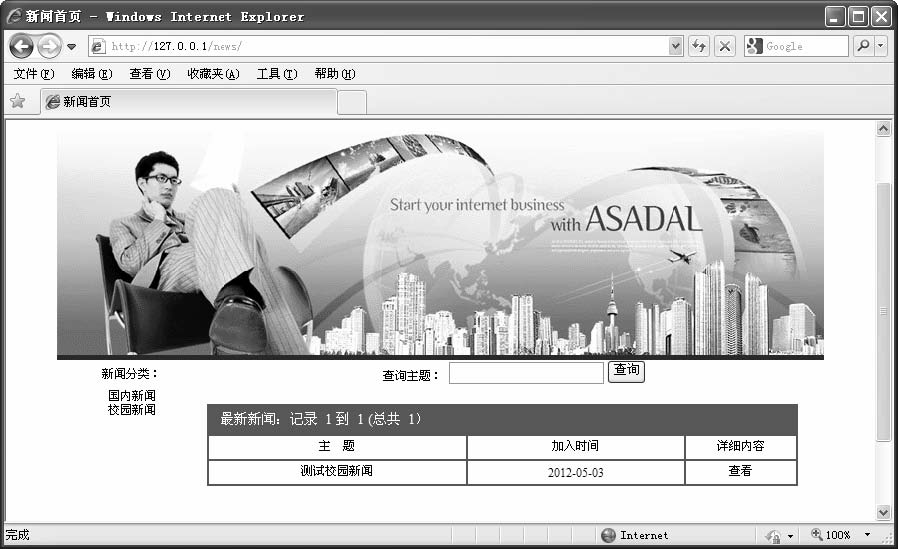
Task: Click the 最新新闻 record count header
Action: 320,419
